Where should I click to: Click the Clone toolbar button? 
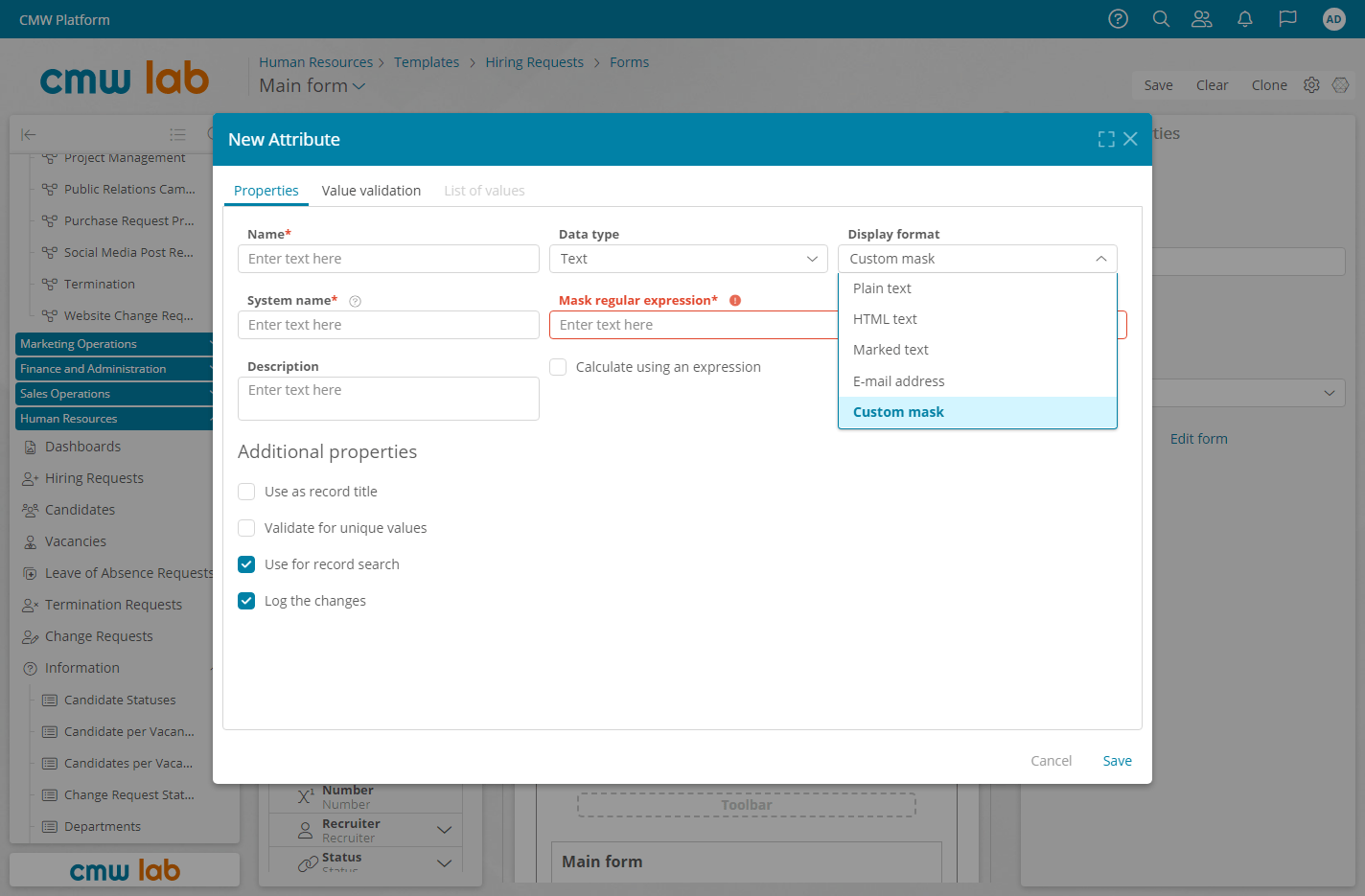[x=1269, y=85]
